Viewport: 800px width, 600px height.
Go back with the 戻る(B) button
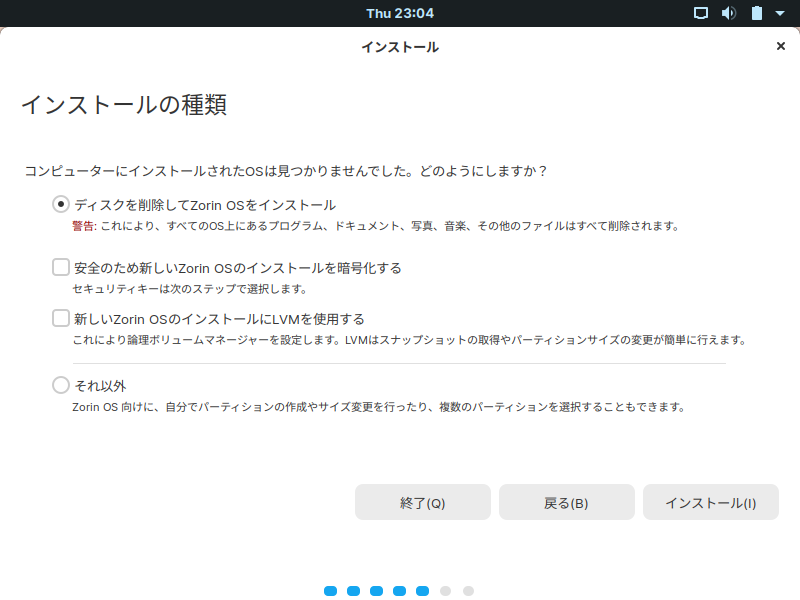point(566,503)
